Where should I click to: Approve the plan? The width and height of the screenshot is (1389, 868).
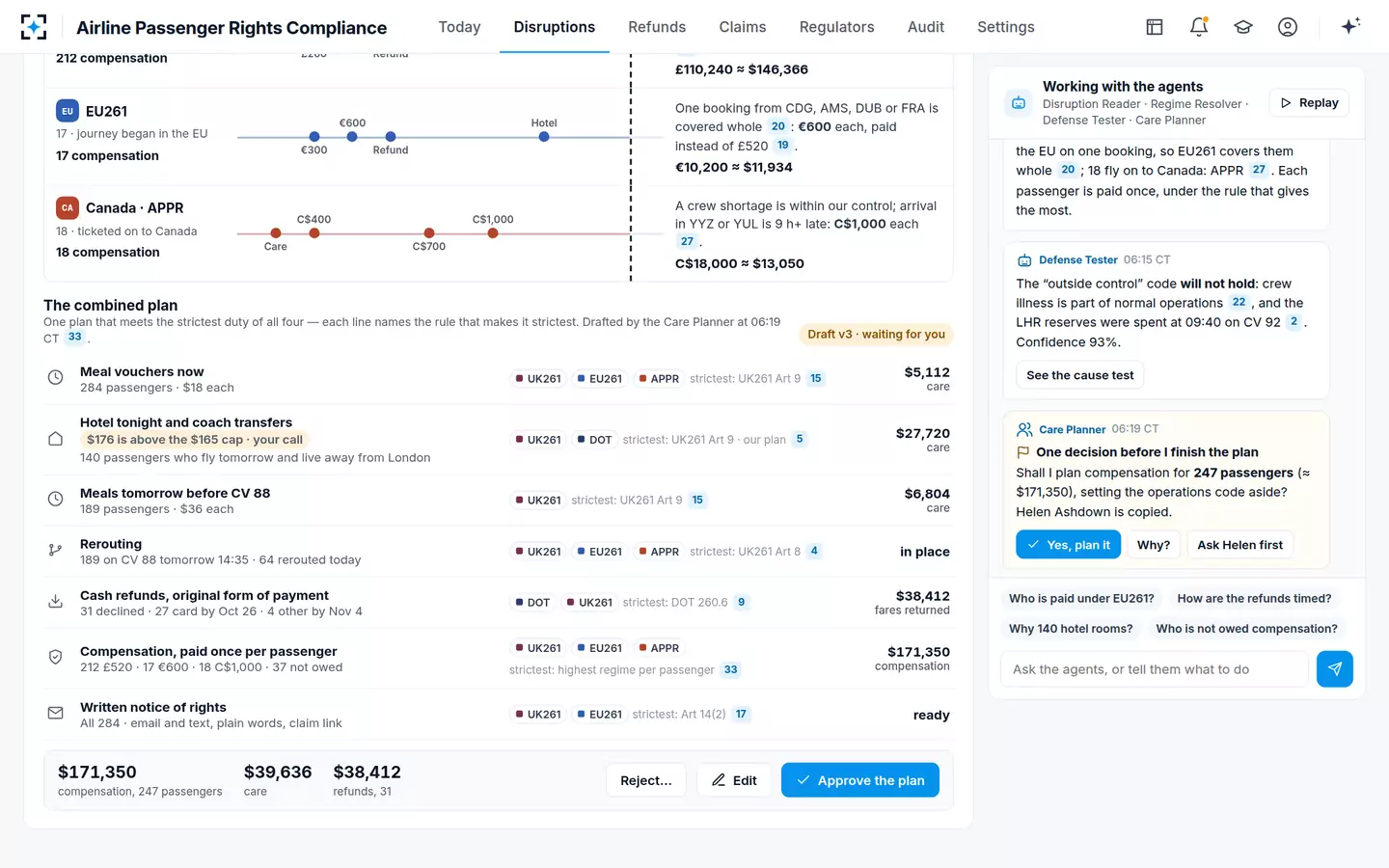860,780
